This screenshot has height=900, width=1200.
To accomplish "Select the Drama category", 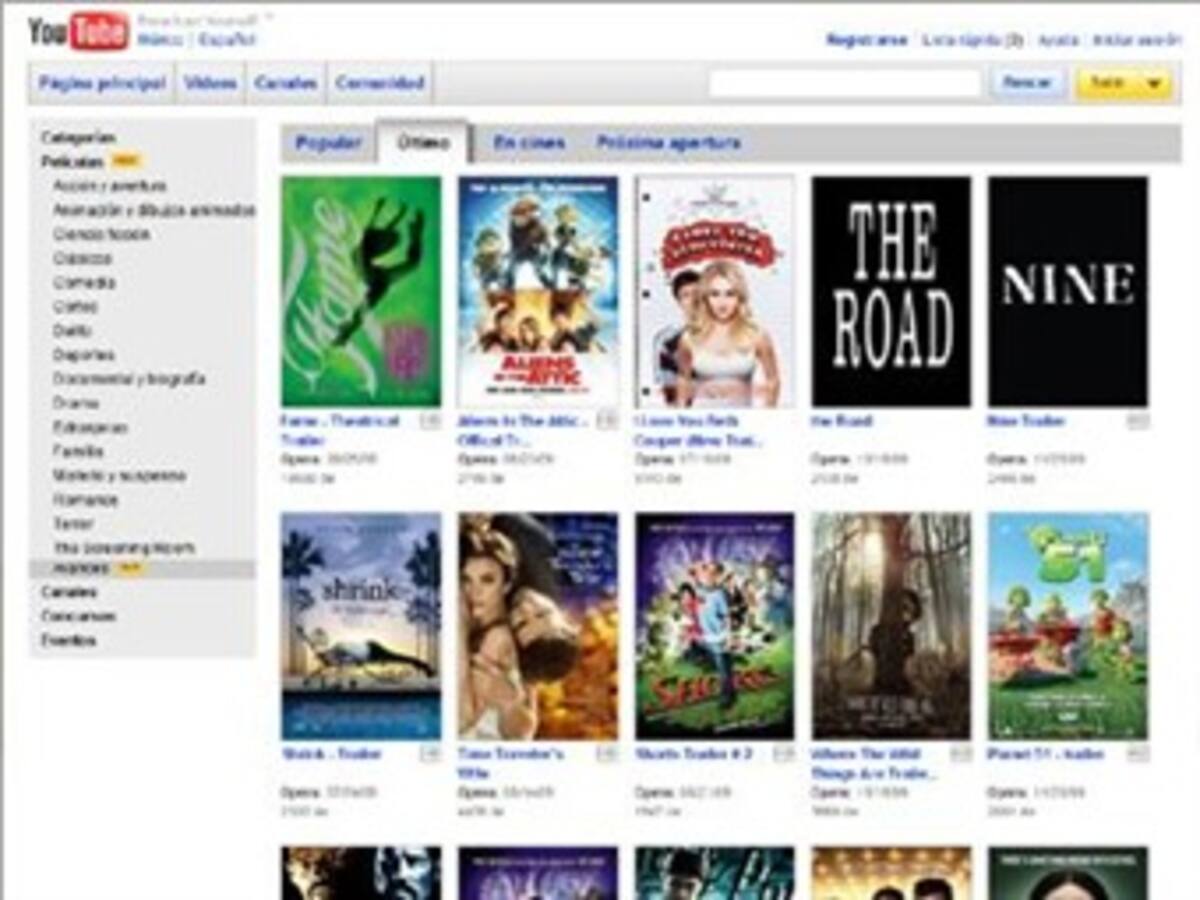I will (76, 403).
